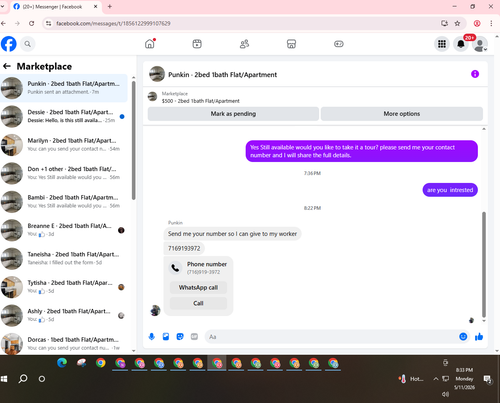
Task: Open emoji picker in message box
Action: [463, 337]
